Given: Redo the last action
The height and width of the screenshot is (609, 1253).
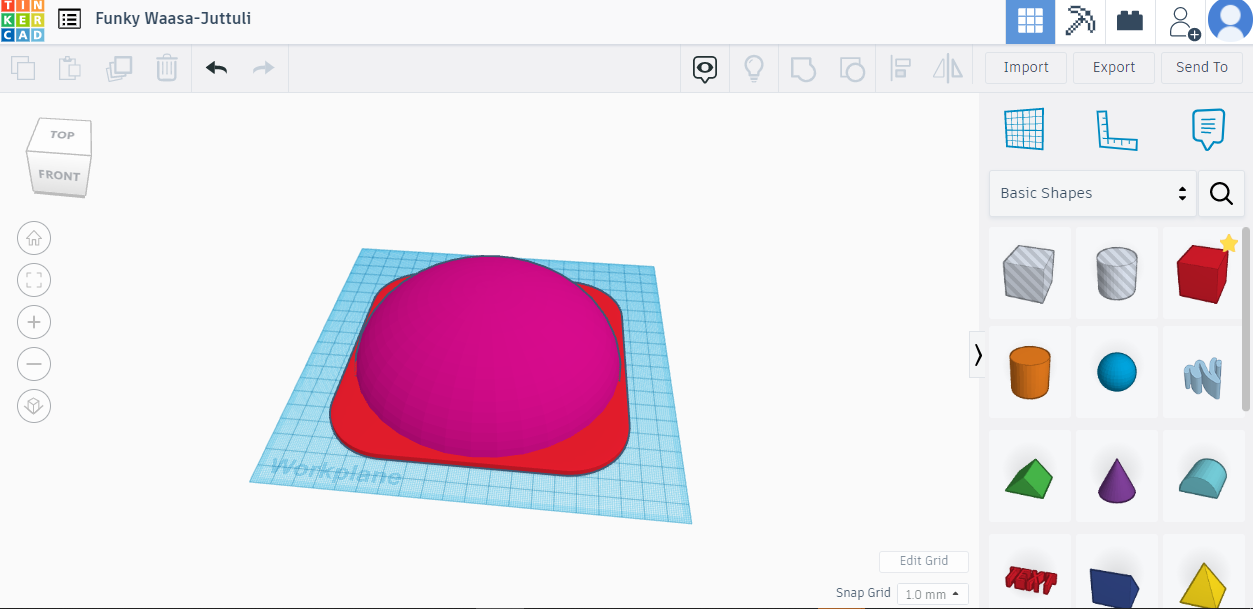Looking at the screenshot, I should pyautogui.click(x=263, y=68).
